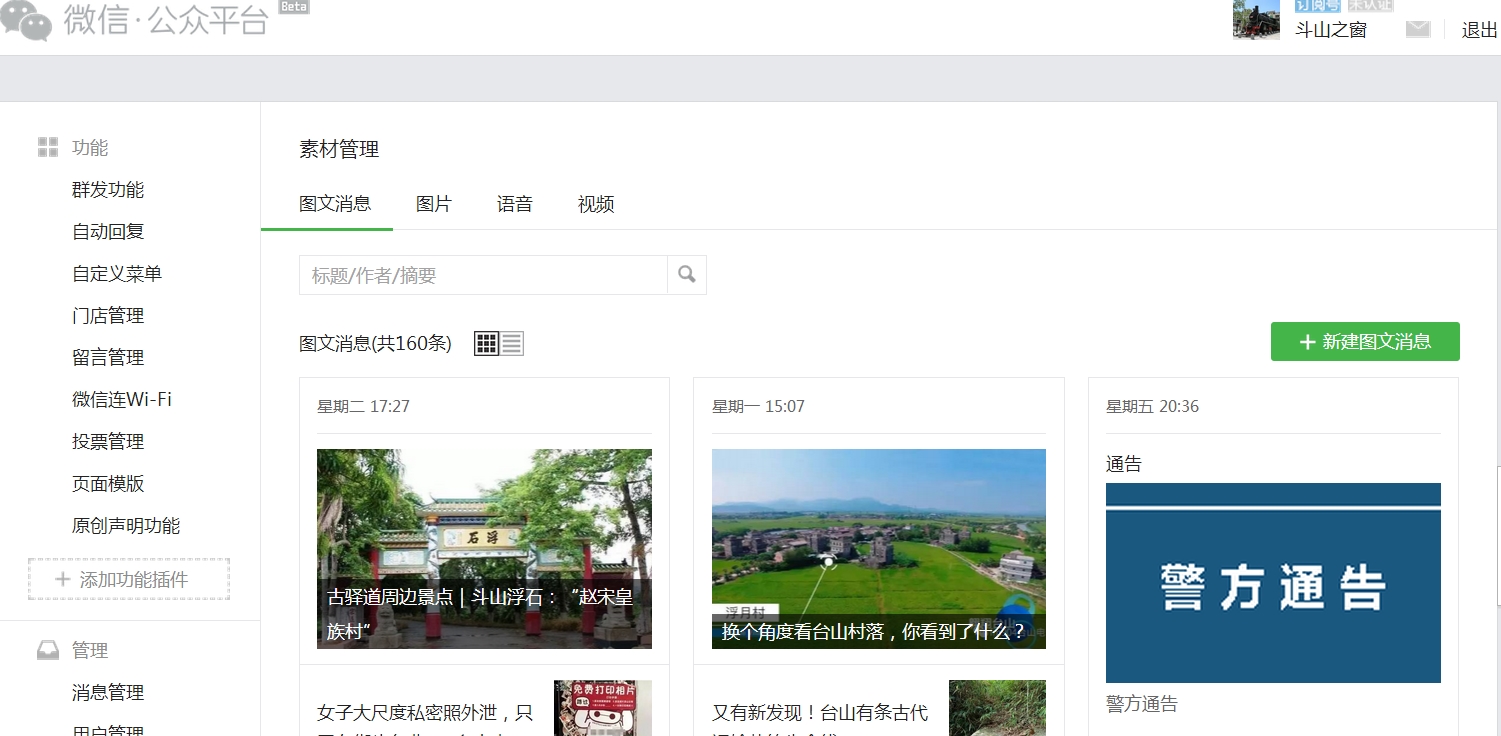Image resolution: width=1501 pixels, height=736 pixels.
Task: Switch to list view layout
Action: coord(512,344)
